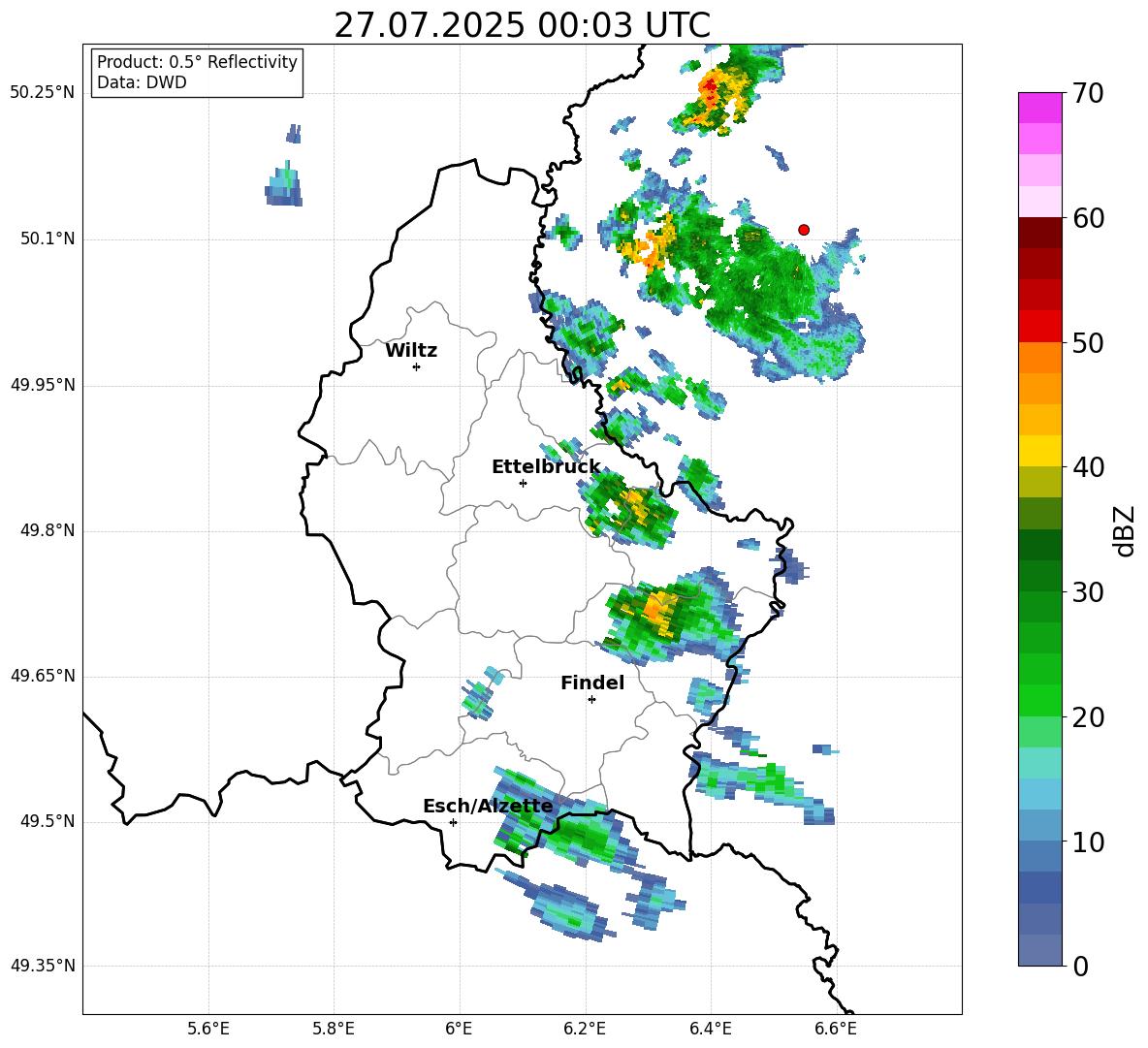Click the 49.8°N latitude label
Viewport: 1148px width, 1048px height.
tap(48, 530)
